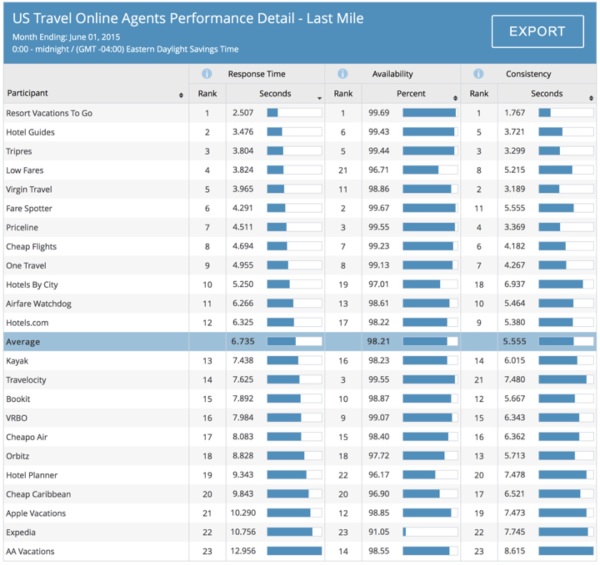This screenshot has width=600, height=565.
Task: Select the Virgin Travel participant
Action: click(29, 189)
